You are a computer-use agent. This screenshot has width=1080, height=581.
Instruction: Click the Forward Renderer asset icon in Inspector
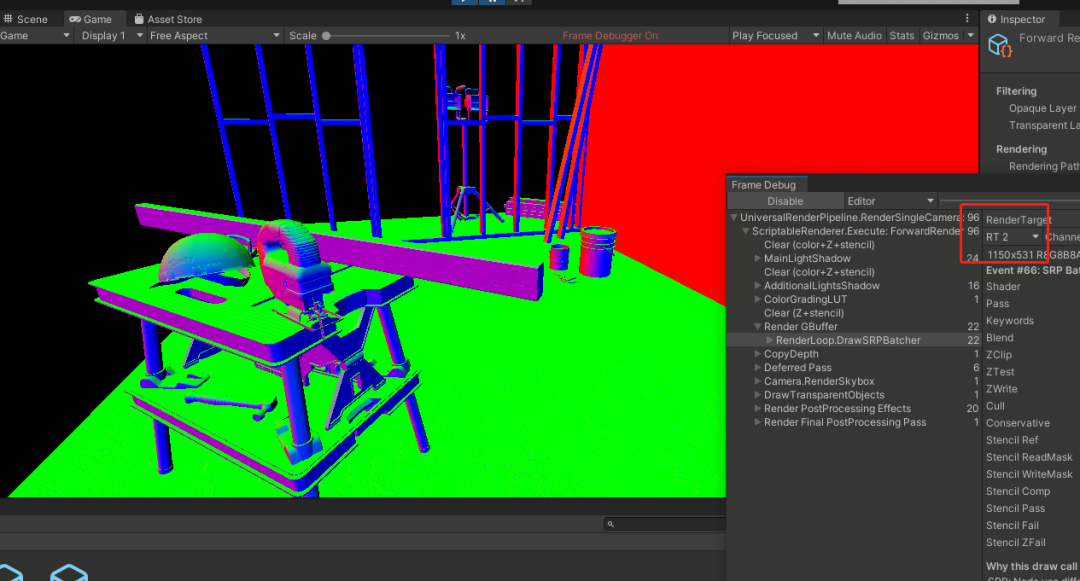(x=999, y=45)
